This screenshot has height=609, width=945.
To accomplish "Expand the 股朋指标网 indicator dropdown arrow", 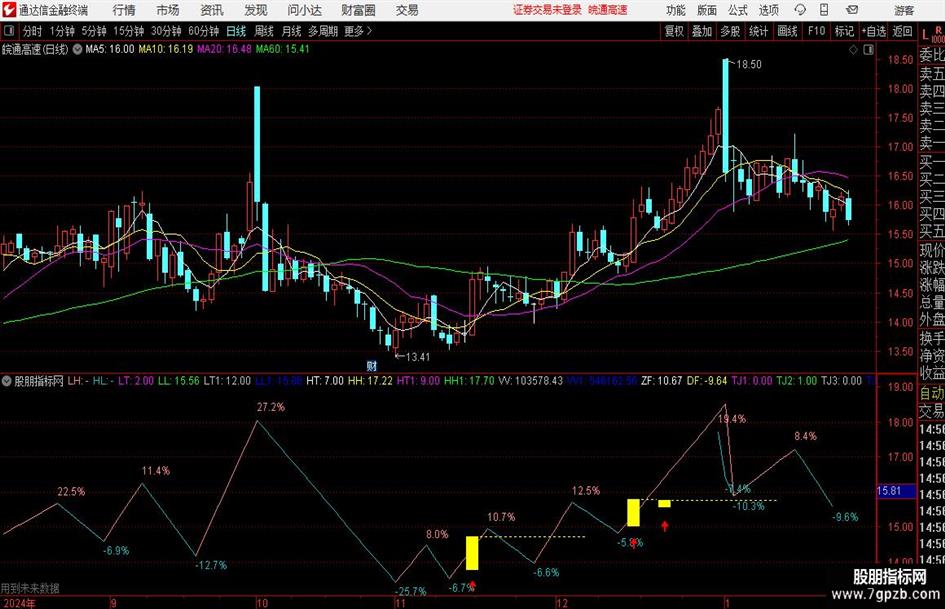I will coord(7,381).
